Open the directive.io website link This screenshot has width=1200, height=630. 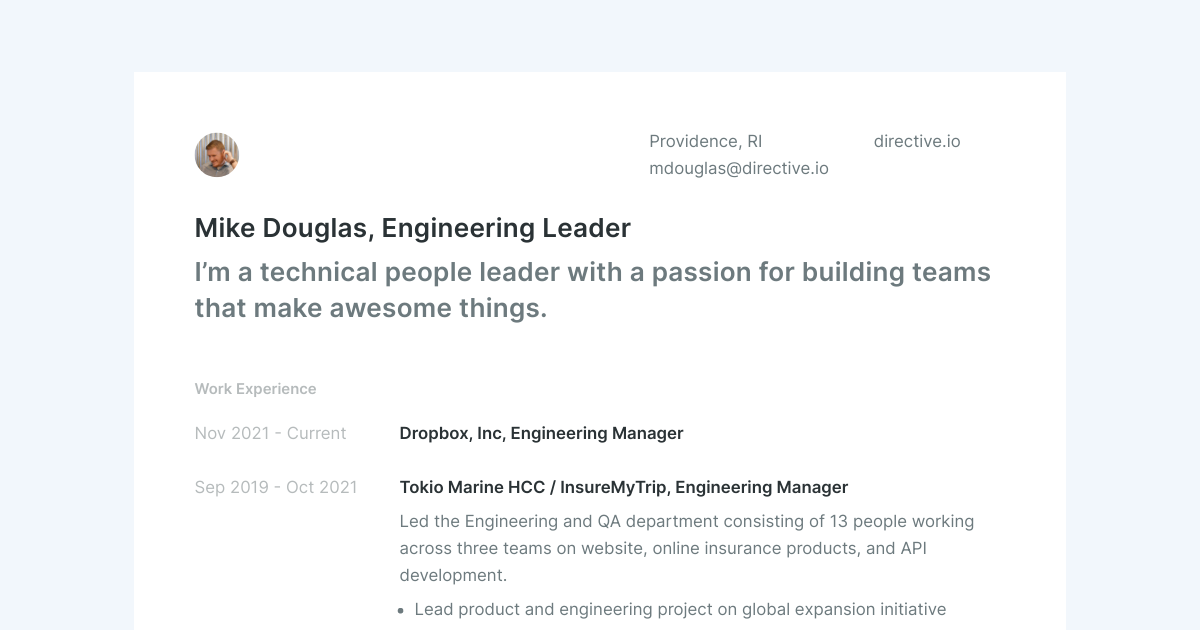pyautogui.click(x=916, y=141)
